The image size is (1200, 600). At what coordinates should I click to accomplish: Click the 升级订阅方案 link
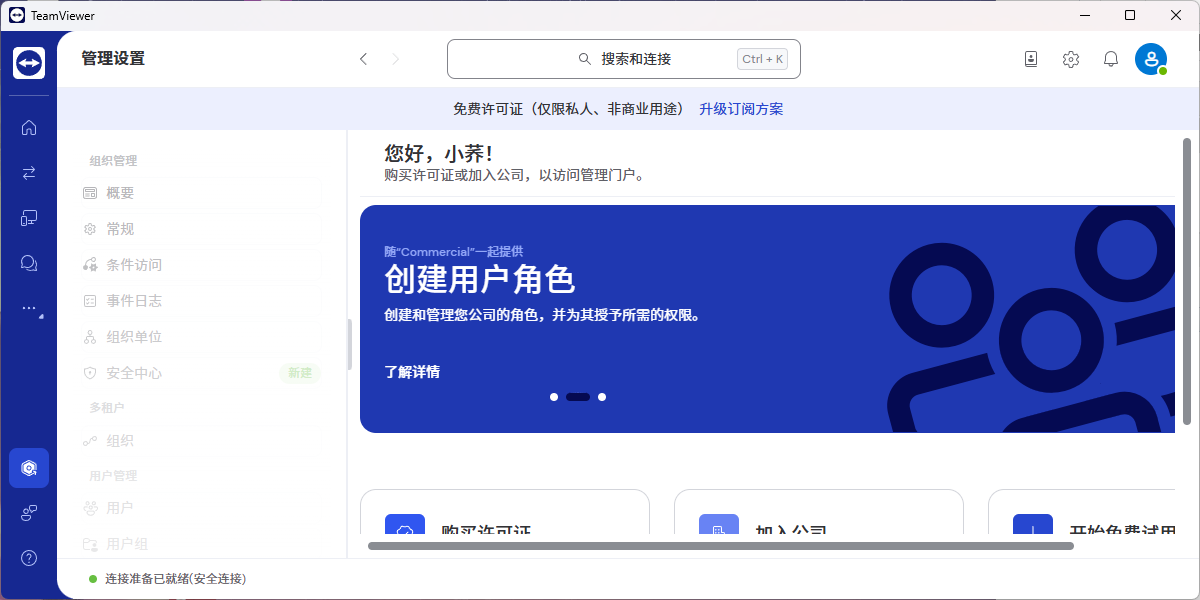pos(741,109)
